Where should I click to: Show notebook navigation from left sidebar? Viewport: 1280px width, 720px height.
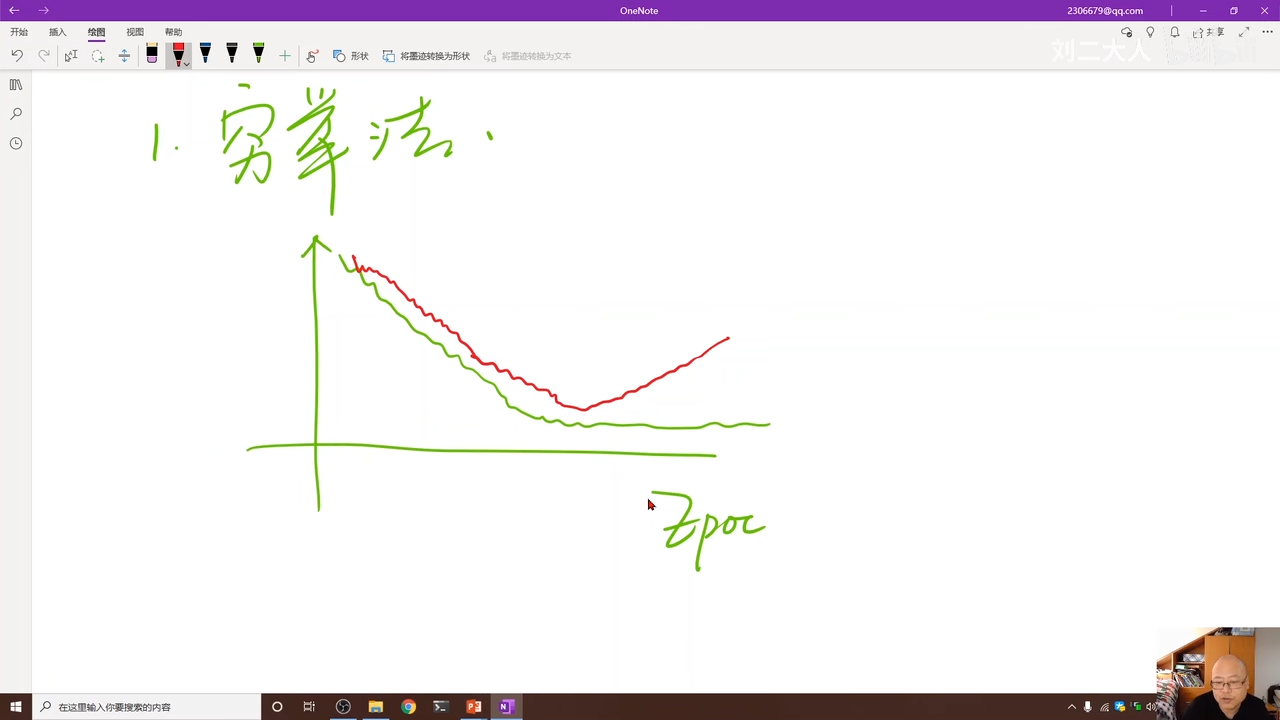16,85
